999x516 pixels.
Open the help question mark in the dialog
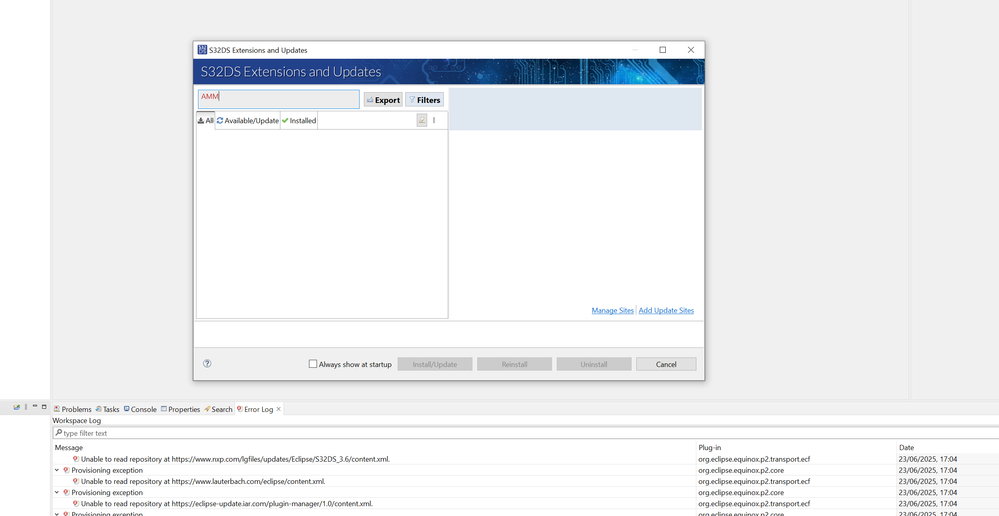[207, 364]
